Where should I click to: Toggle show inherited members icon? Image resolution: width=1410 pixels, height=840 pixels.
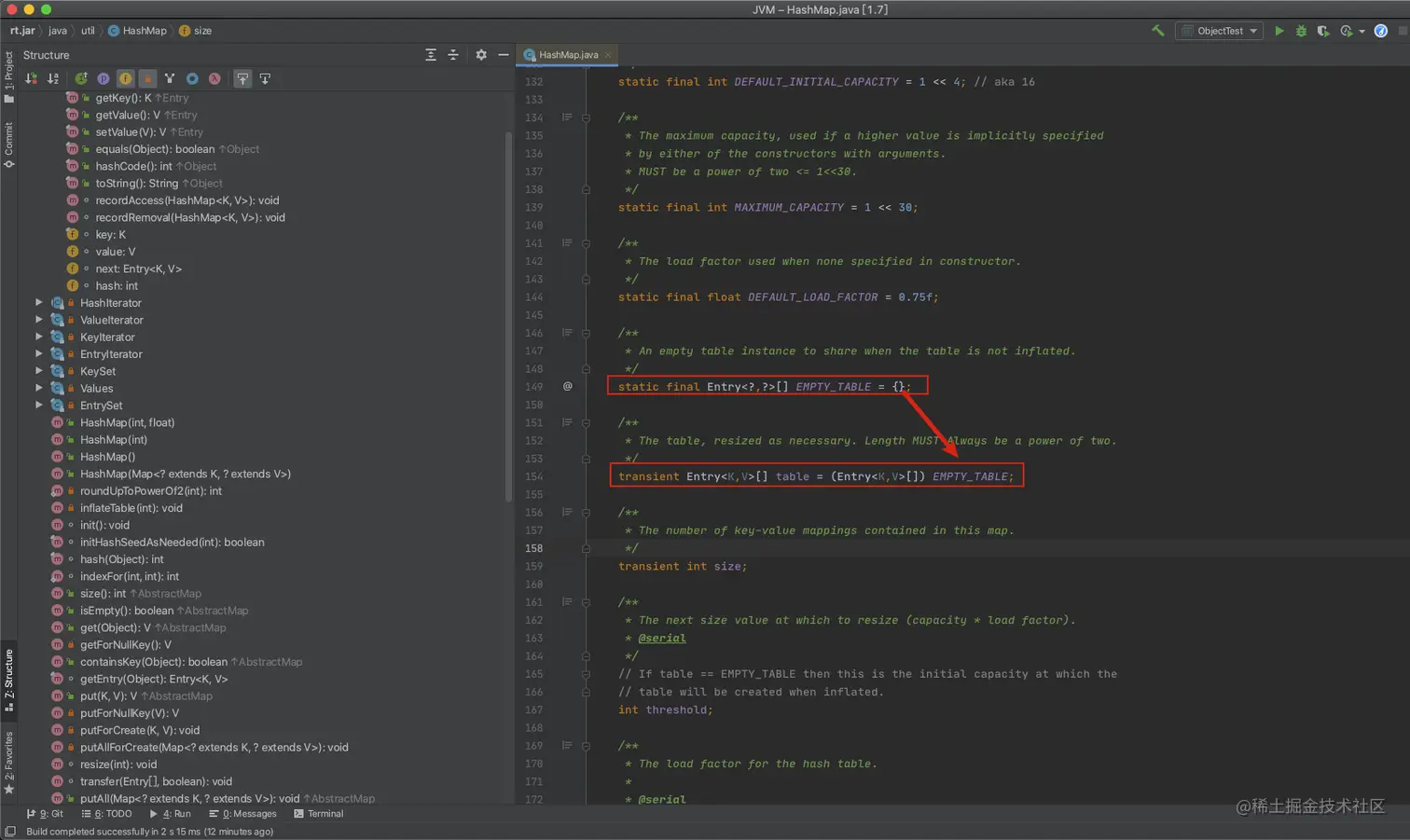(x=81, y=79)
